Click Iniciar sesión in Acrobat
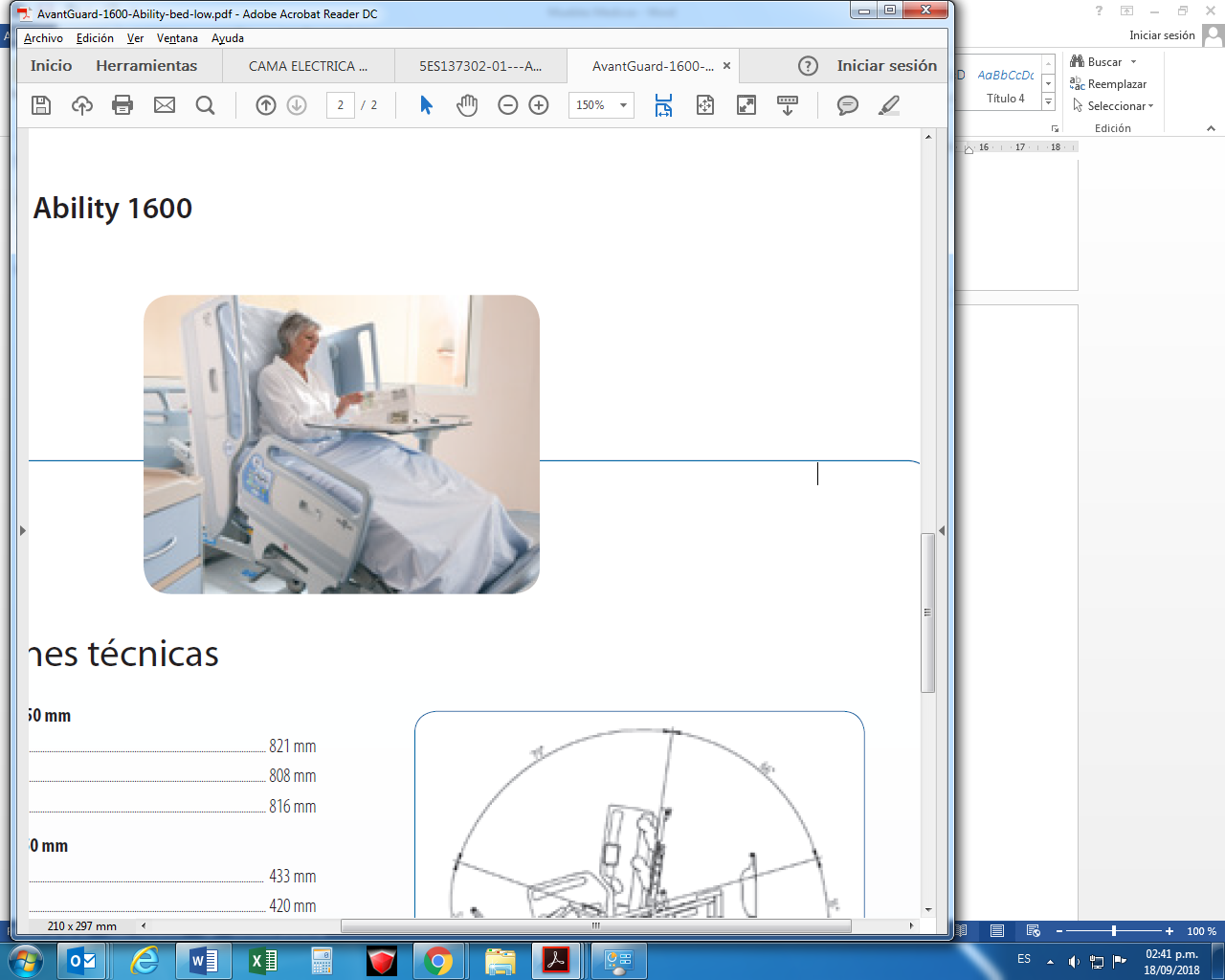 tap(886, 66)
